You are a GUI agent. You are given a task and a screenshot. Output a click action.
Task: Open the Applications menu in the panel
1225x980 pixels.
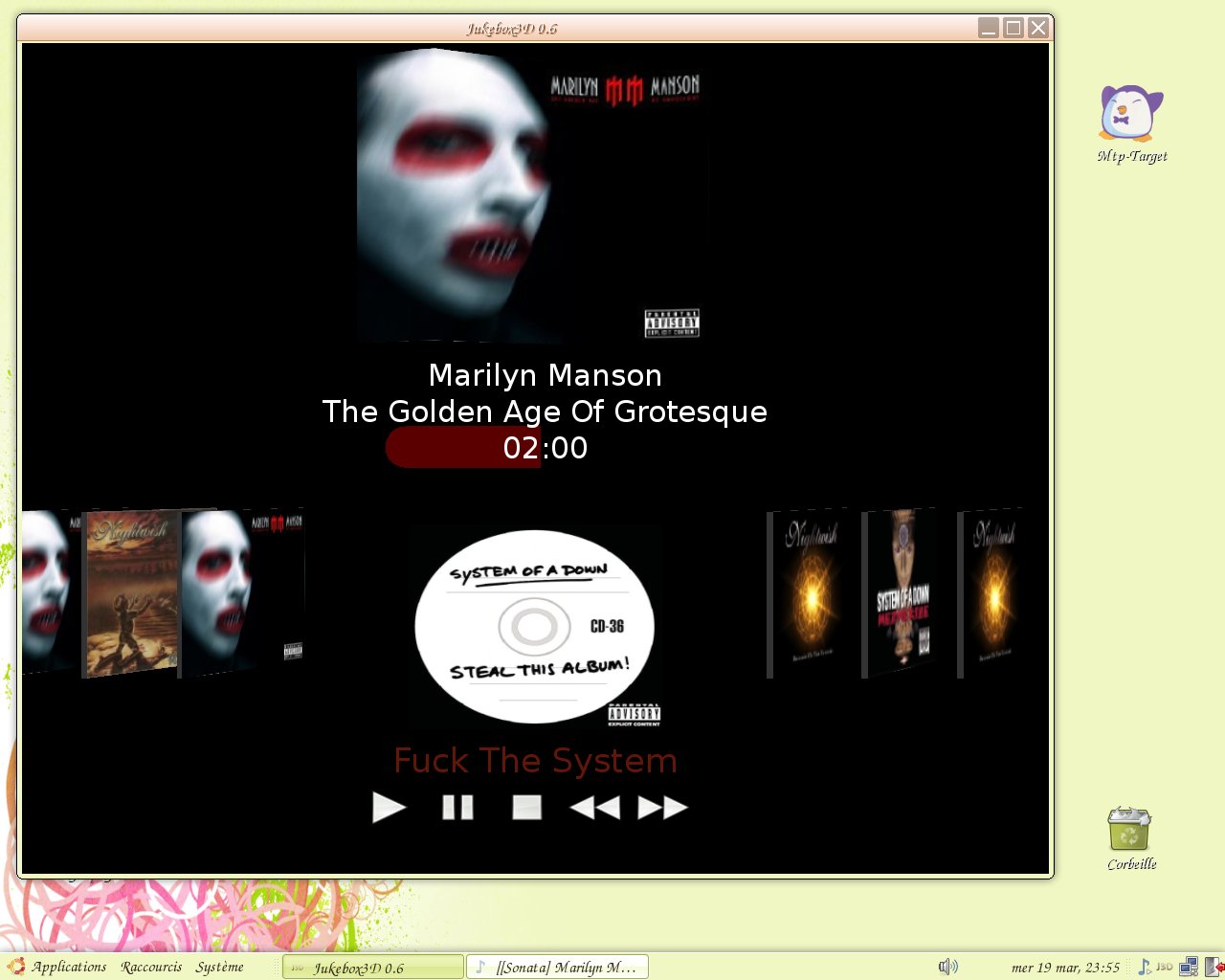coord(69,967)
